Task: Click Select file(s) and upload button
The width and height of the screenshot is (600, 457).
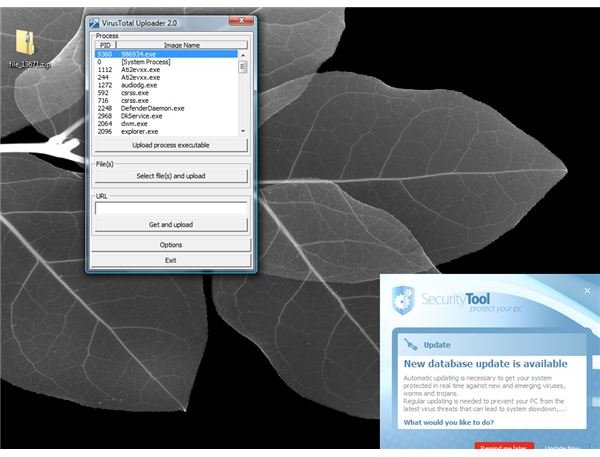Action: tap(171, 176)
